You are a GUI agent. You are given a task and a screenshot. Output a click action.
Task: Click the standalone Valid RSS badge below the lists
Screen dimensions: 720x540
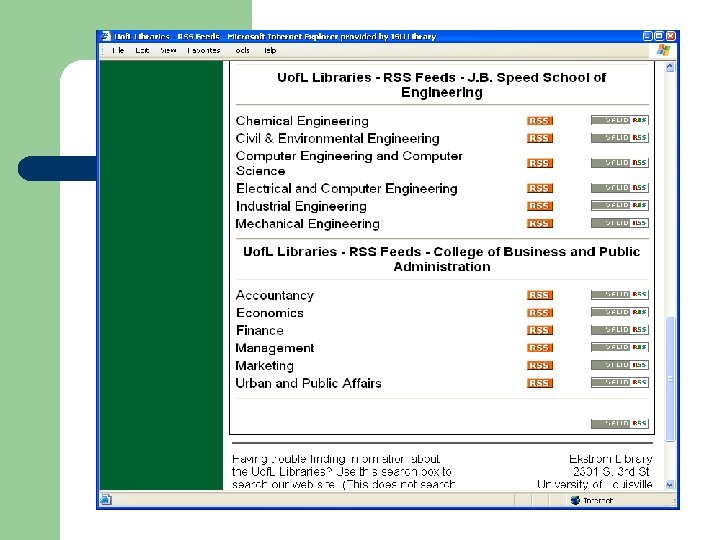click(619, 423)
